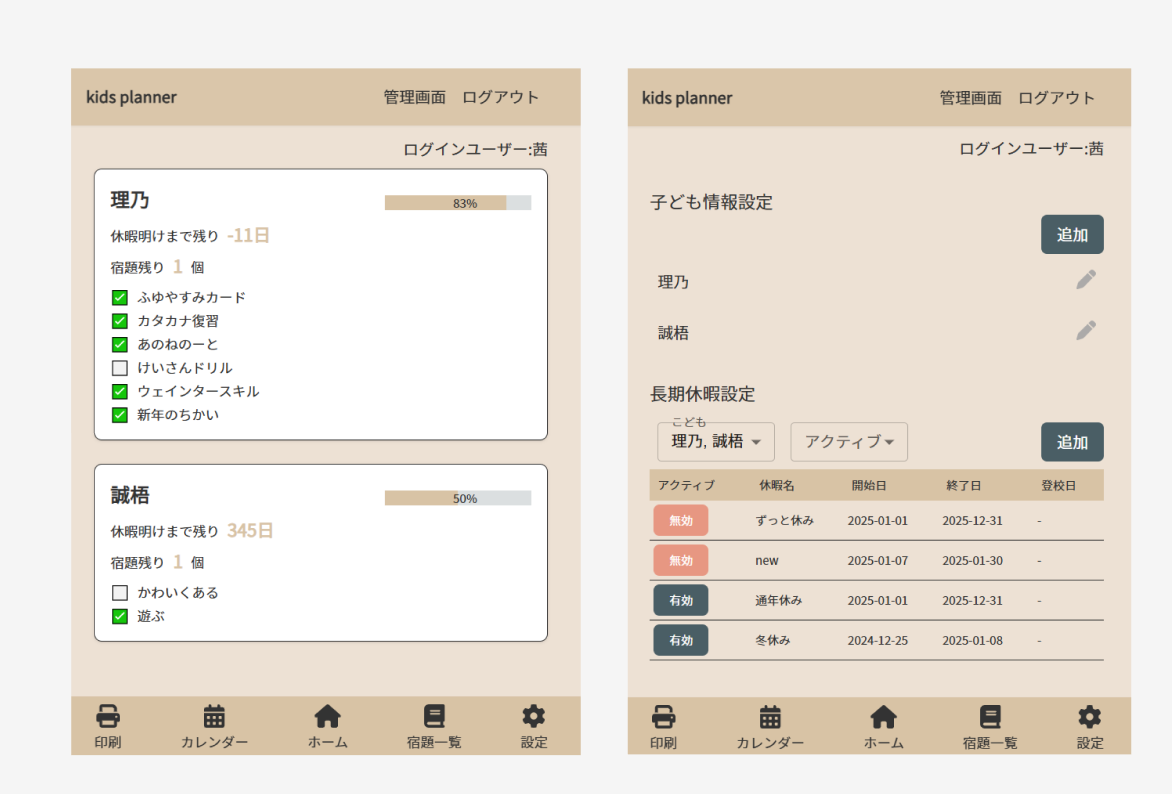Select the 冬休み row's vacation name
The image size is (1172, 794).
click(773, 640)
